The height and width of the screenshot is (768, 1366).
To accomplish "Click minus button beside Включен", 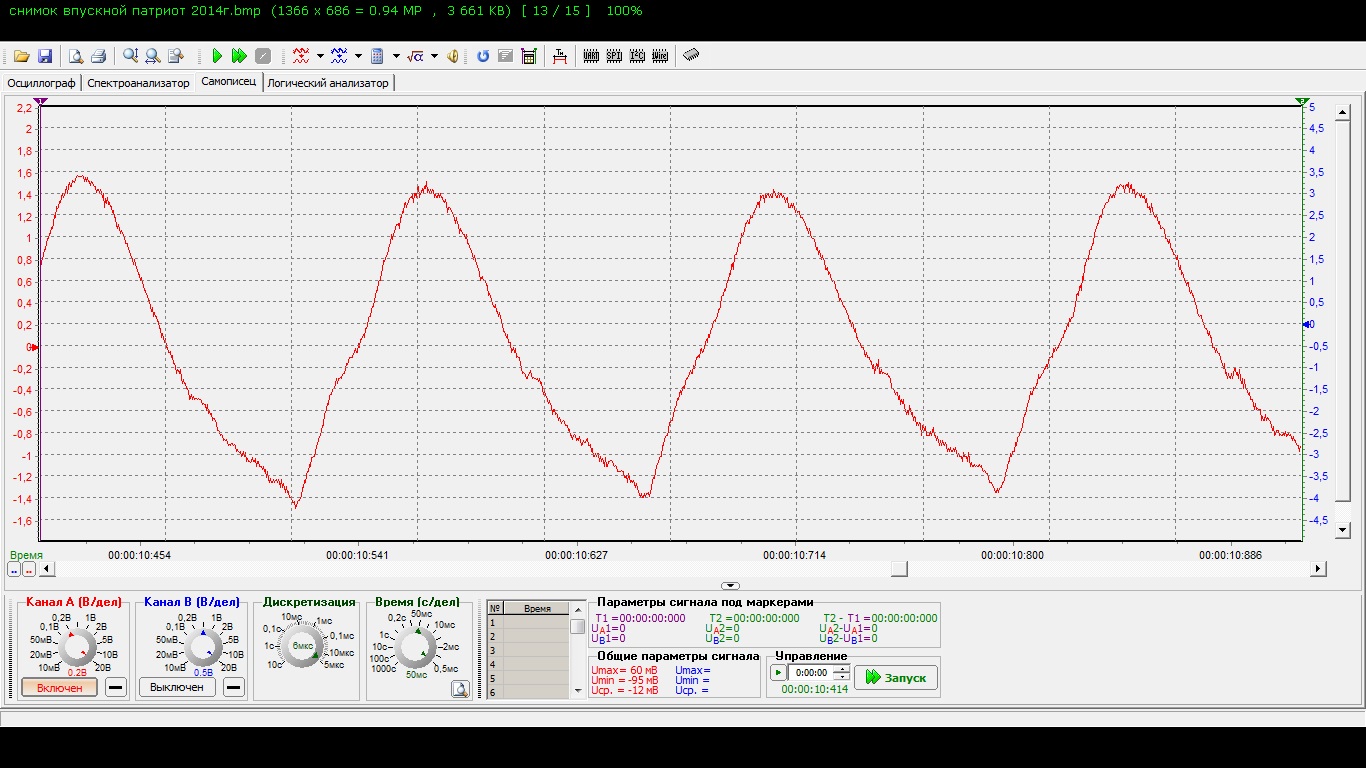I will 115,687.
